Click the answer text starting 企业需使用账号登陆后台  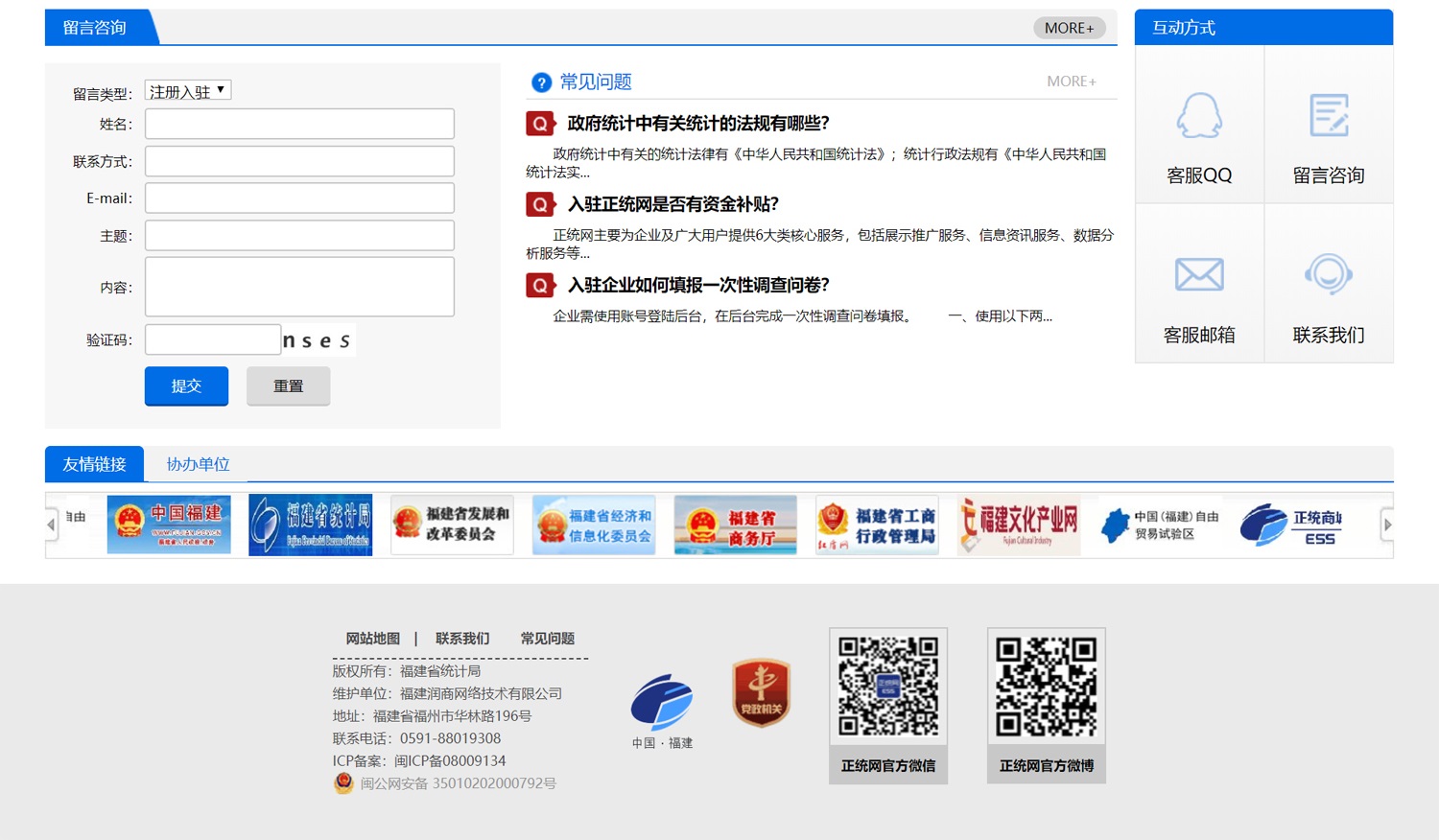tap(802, 315)
